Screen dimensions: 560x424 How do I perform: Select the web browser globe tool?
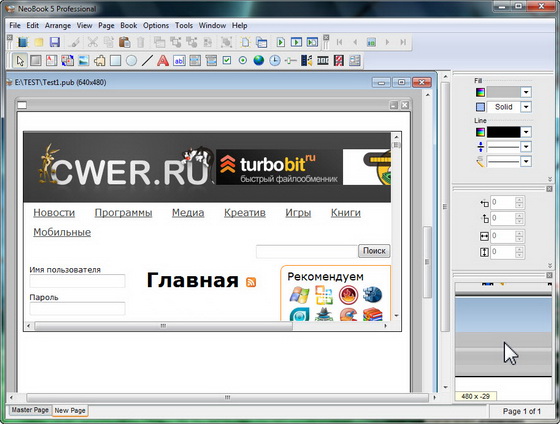point(259,60)
